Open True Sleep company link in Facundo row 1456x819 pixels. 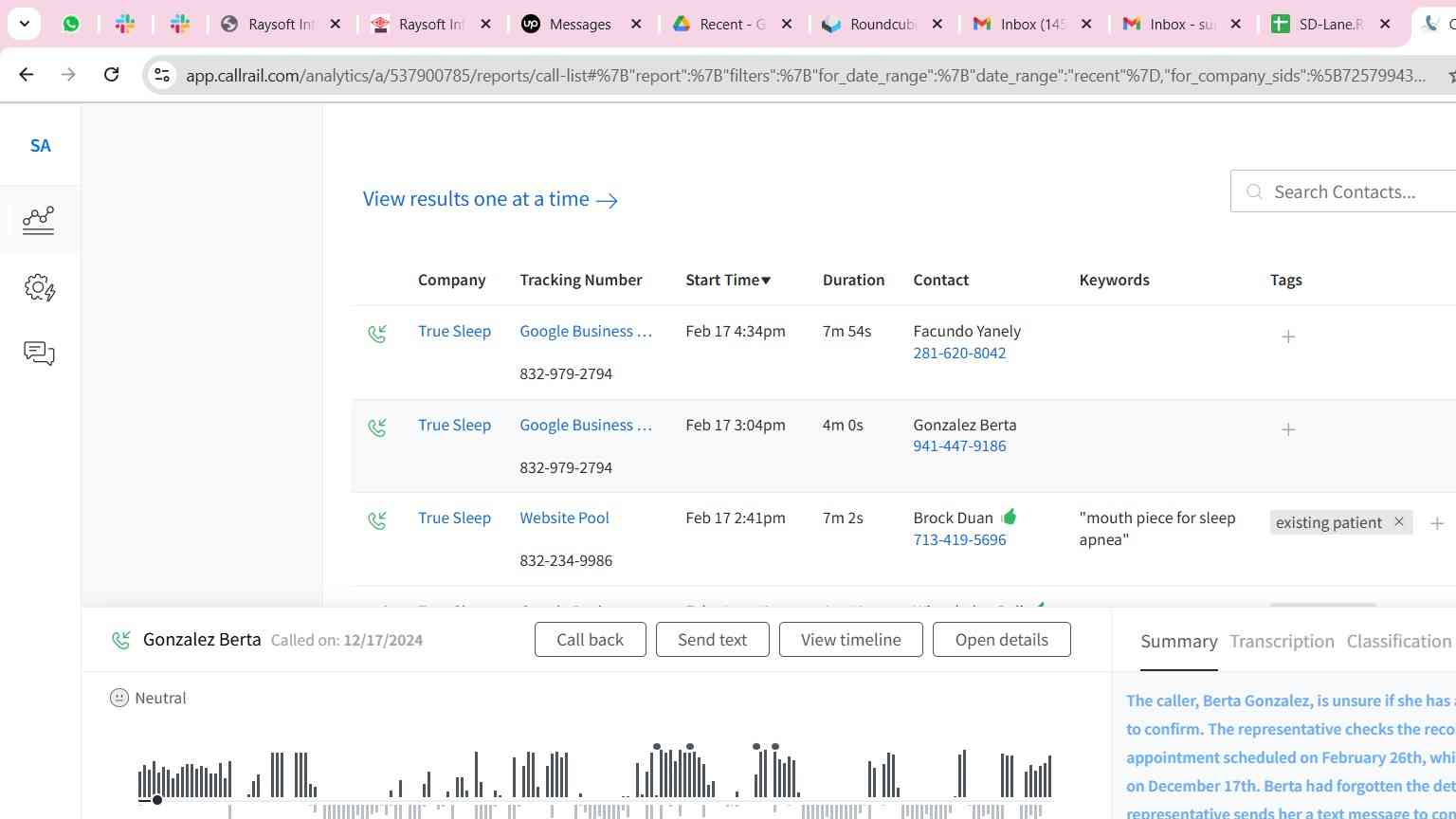[x=454, y=331]
